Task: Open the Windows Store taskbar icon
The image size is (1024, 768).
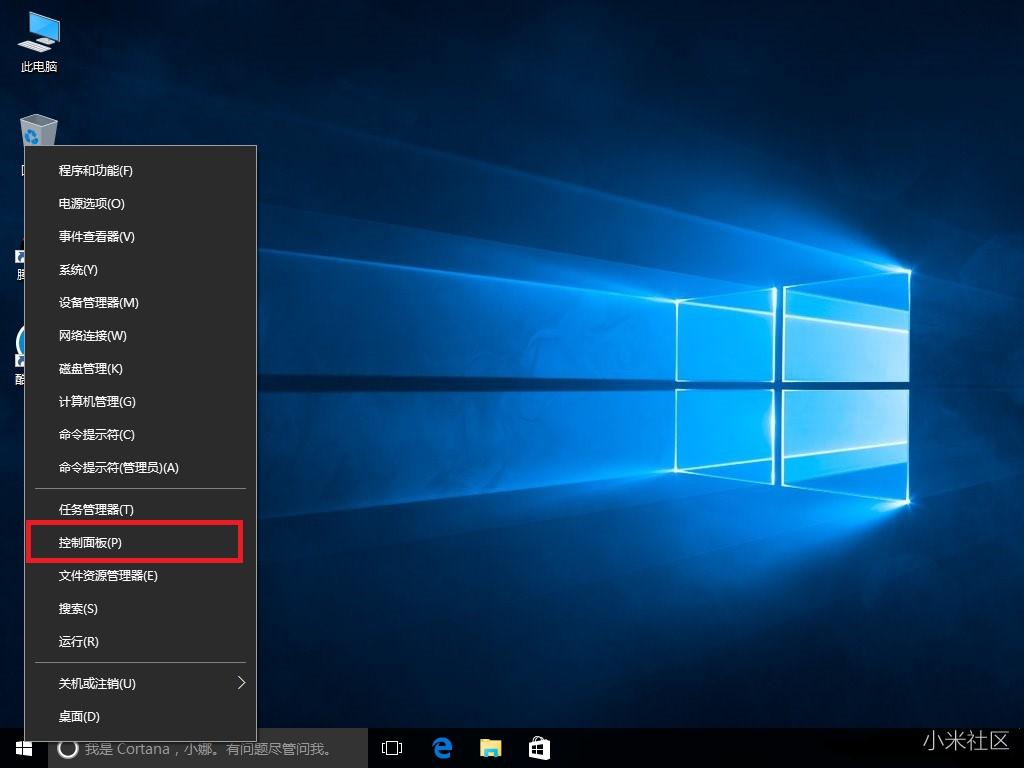Action: [539, 748]
